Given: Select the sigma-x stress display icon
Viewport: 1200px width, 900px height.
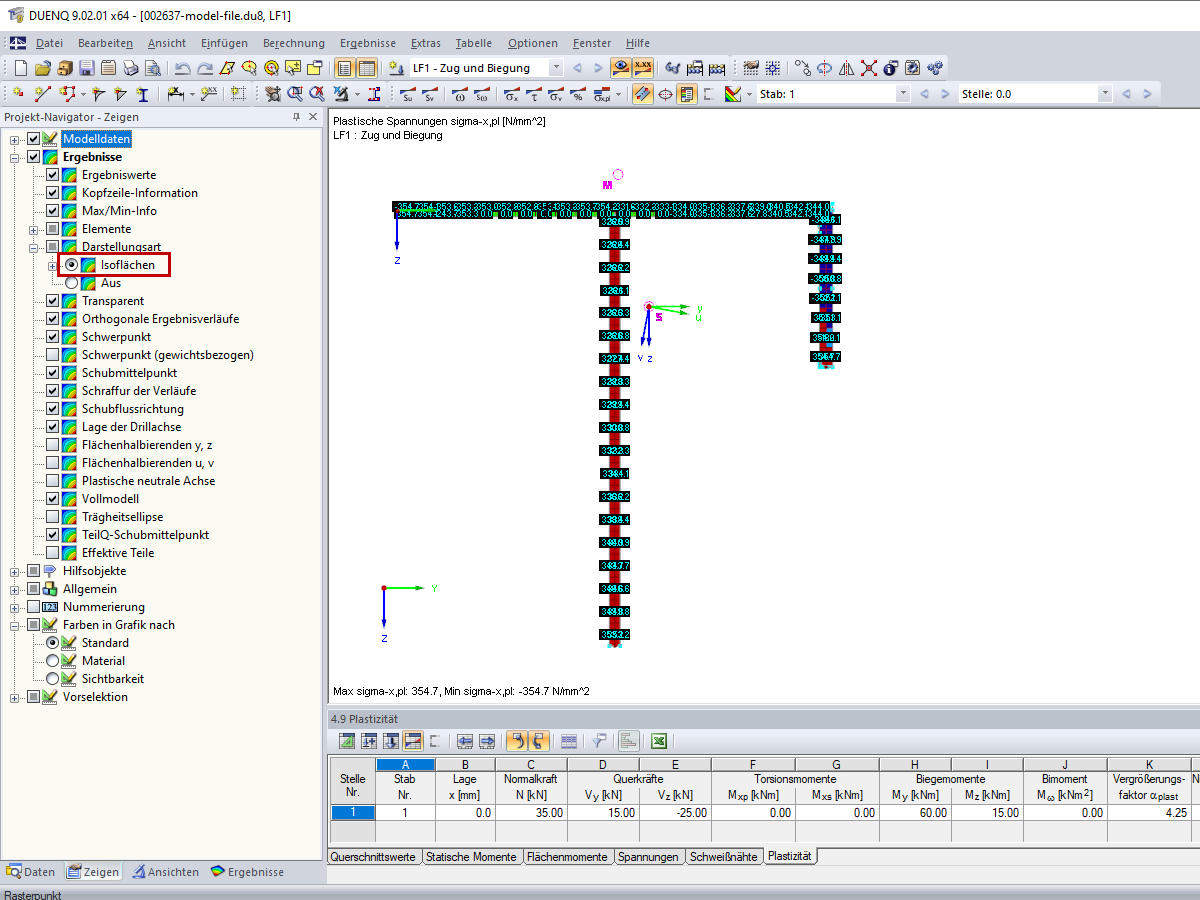Looking at the screenshot, I should pos(511,95).
